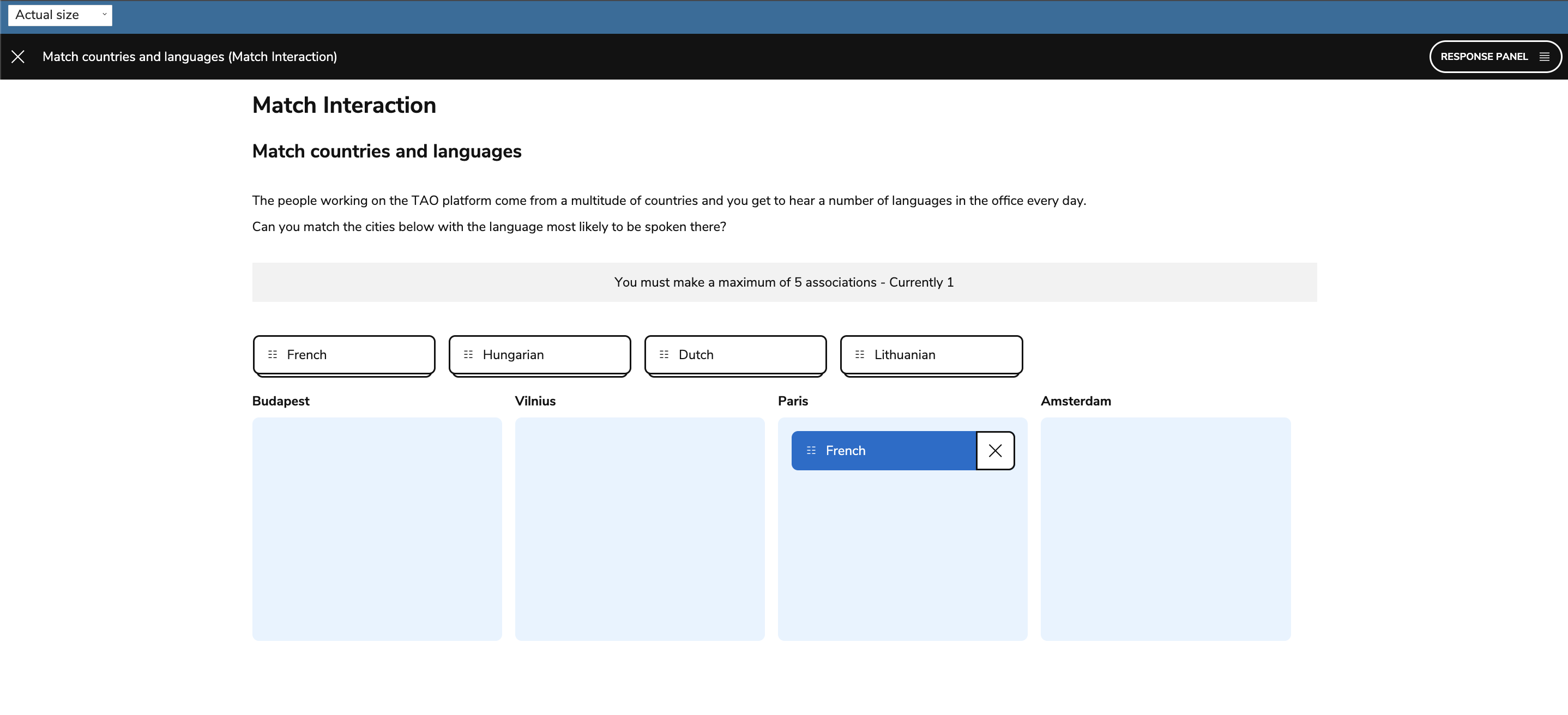This screenshot has height=715, width=1568.
Task: Open the Response Panel
Action: pyautogui.click(x=1494, y=57)
